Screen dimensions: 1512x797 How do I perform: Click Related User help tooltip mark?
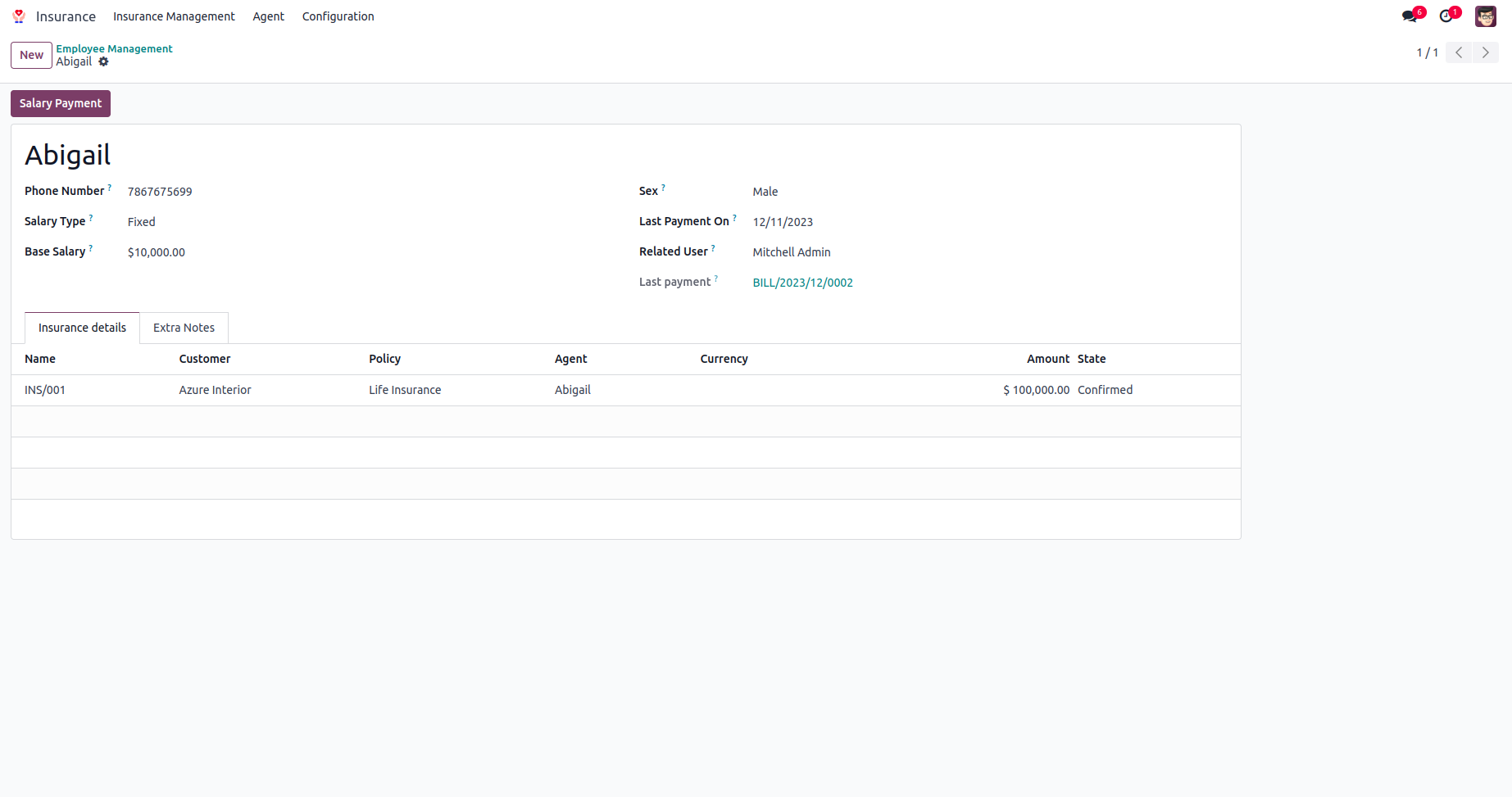[713, 248]
